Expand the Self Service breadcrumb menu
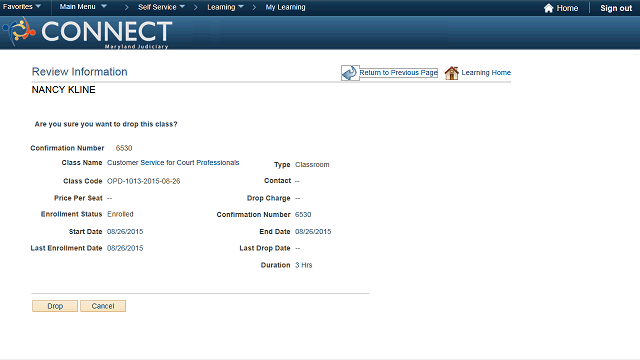This screenshot has height=360, width=640. pos(161,7)
